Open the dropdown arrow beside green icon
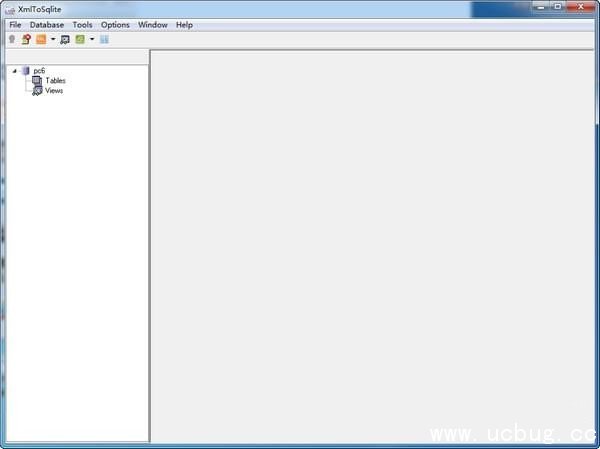Viewport: 600px width, 449px height. tap(92, 39)
